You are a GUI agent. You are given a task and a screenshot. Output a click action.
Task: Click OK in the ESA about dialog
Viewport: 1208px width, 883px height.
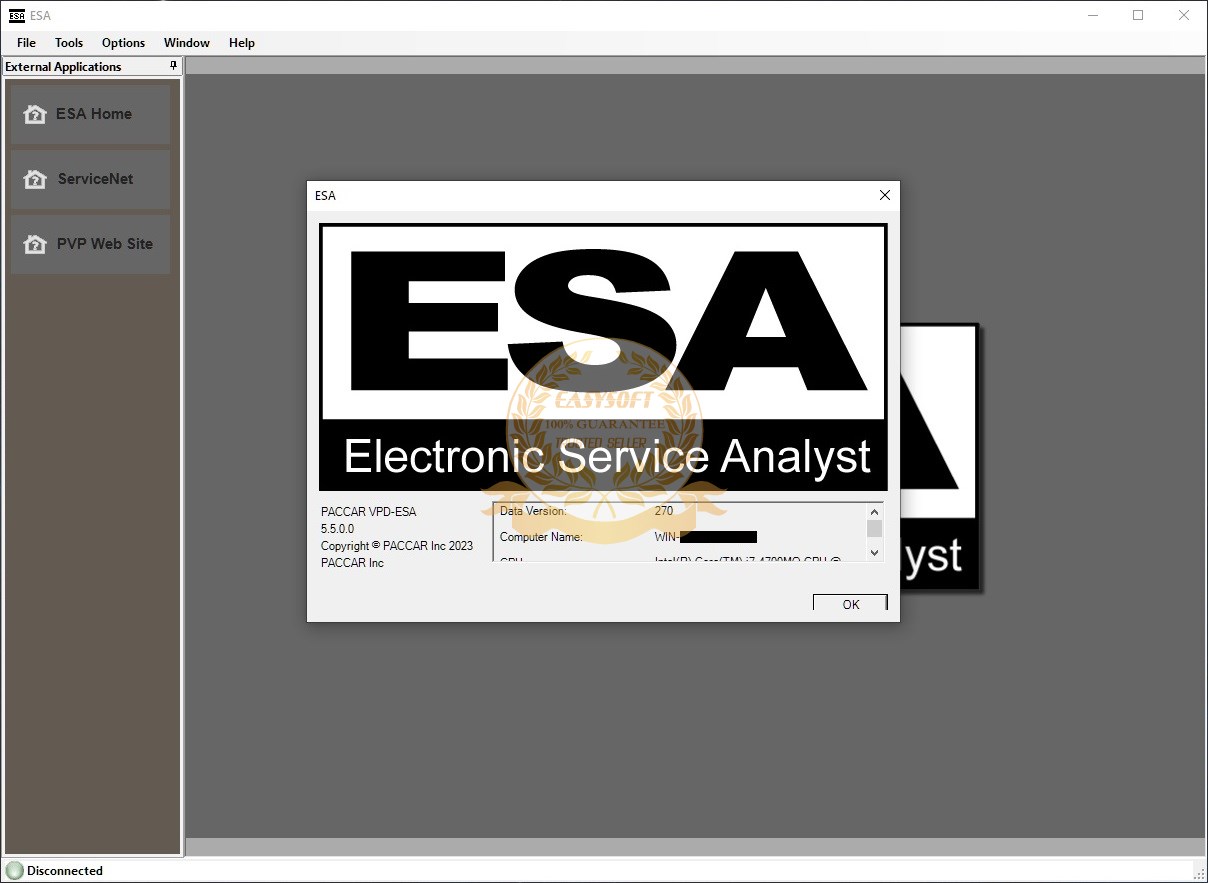[850, 603]
